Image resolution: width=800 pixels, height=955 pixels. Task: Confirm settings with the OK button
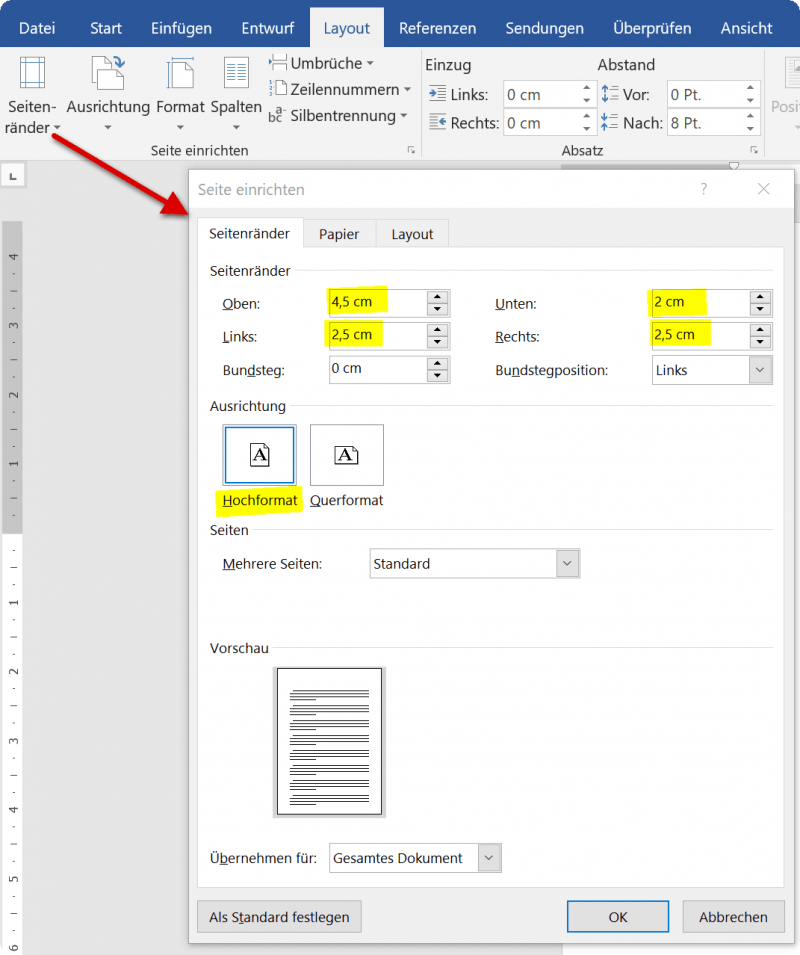[x=617, y=916]
